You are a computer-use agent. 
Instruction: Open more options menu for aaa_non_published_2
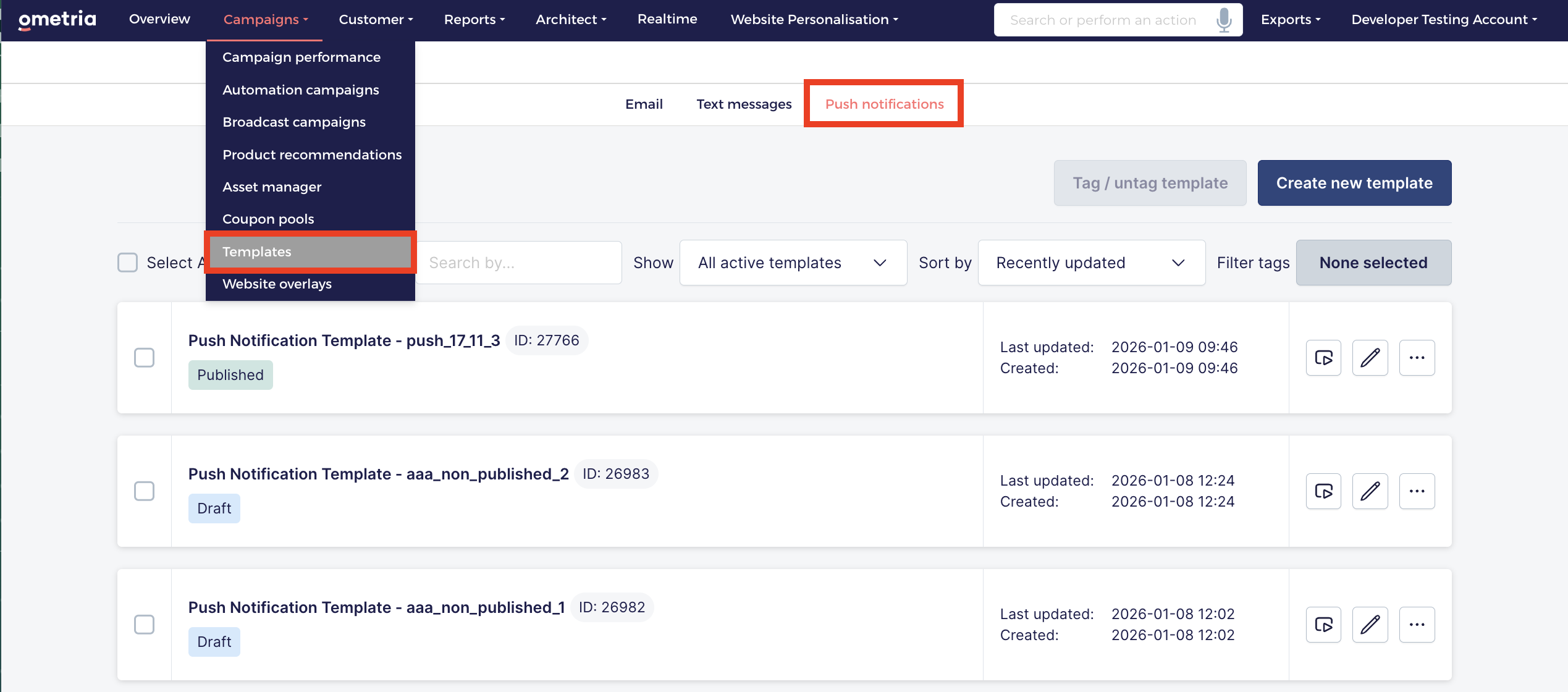(1417, 491)
